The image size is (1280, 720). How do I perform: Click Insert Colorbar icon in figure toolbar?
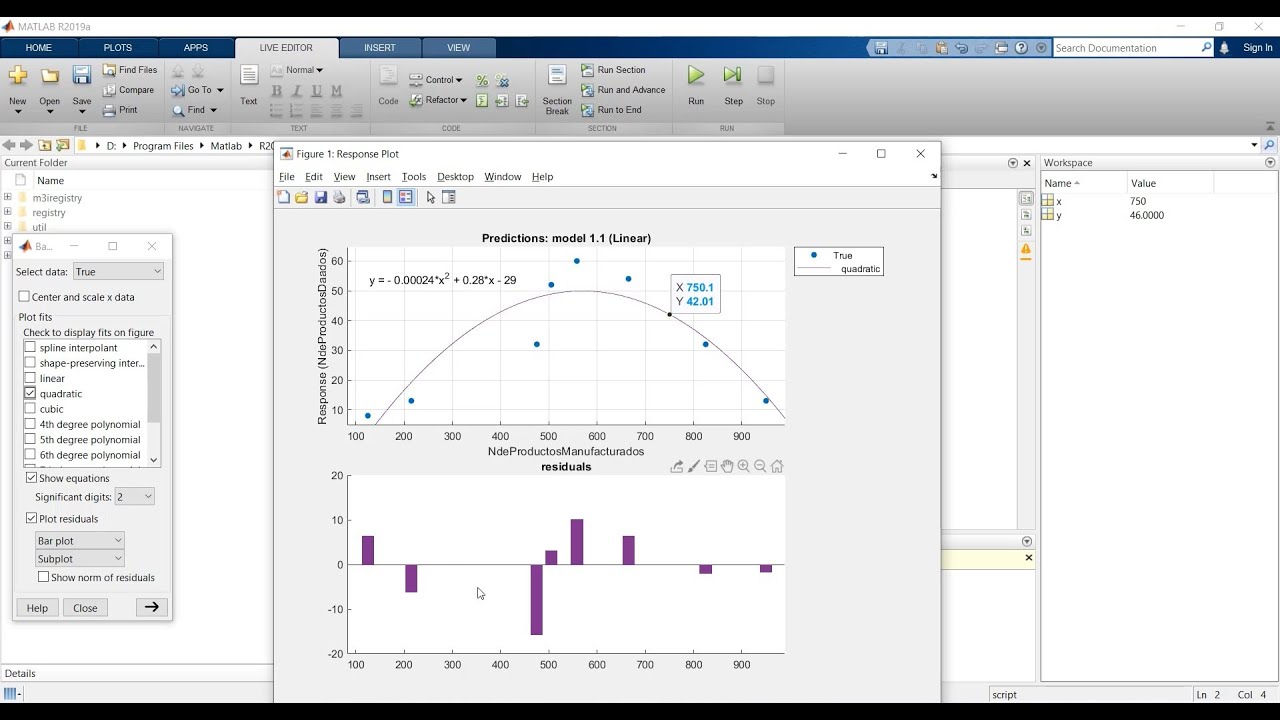387,198
